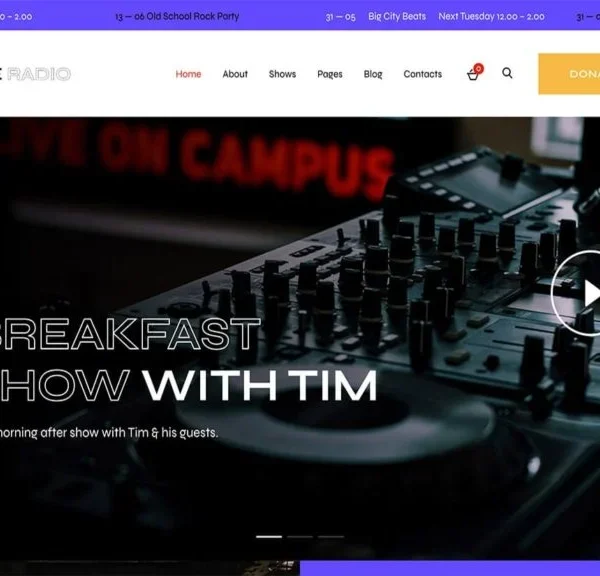Select the second slider indicator dash

tap(300, 537)
